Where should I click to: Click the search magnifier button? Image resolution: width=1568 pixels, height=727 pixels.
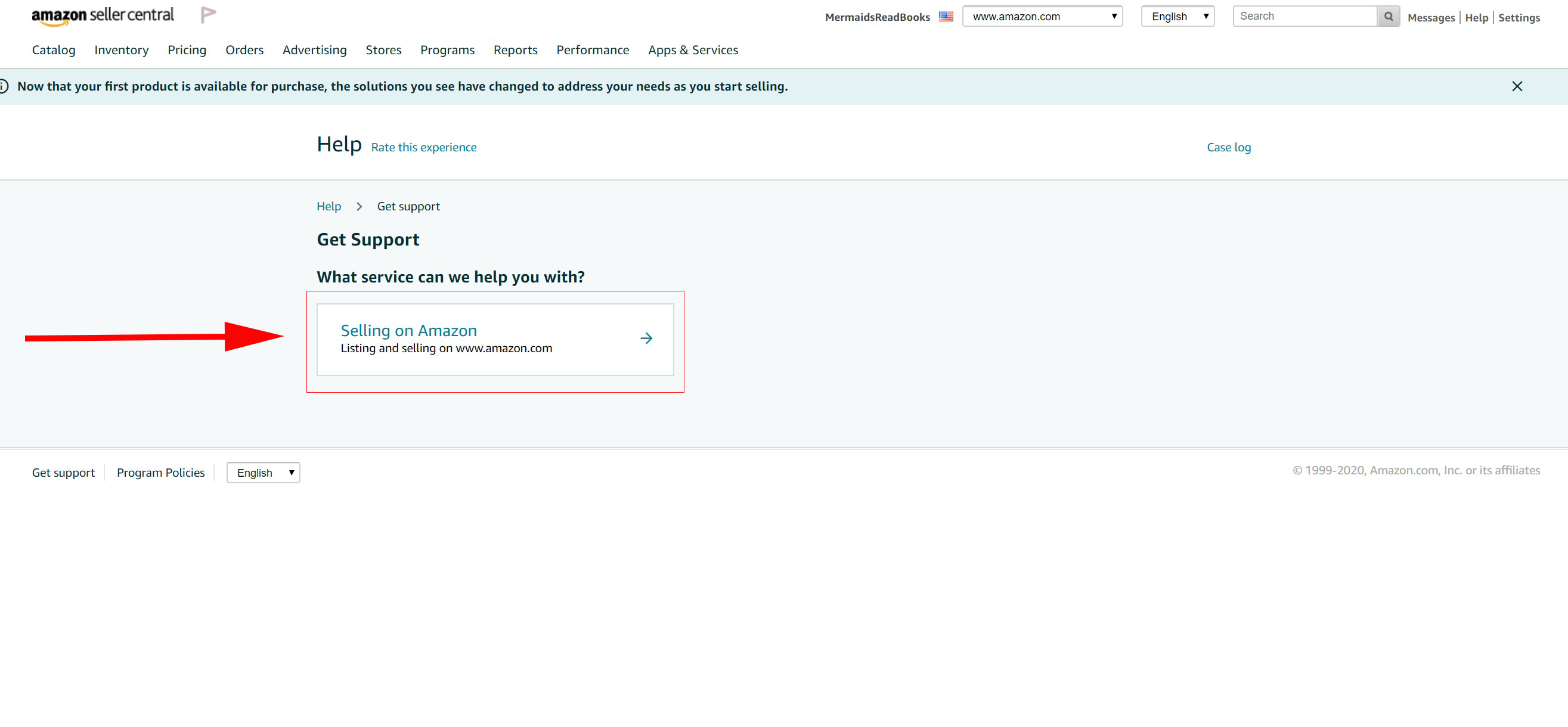(x=1389, y=17)
